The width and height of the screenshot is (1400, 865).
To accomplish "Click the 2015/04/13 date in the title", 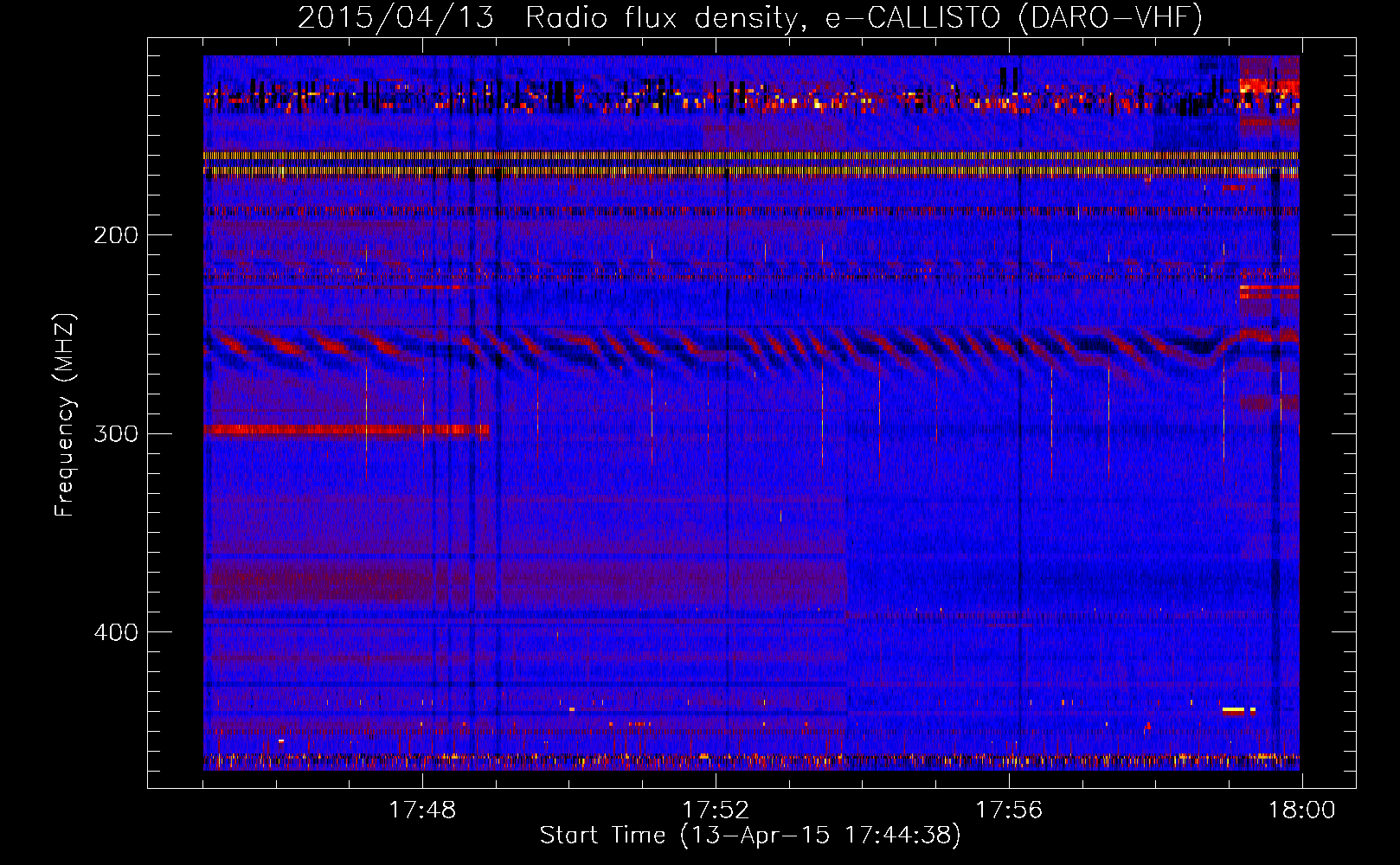I will tap(395, 17).
